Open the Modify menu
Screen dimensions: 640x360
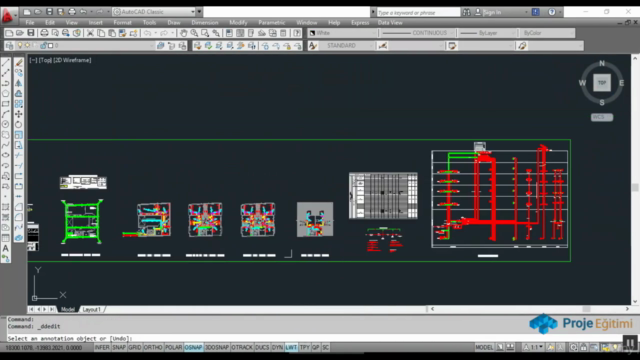(x=238, y=22)
